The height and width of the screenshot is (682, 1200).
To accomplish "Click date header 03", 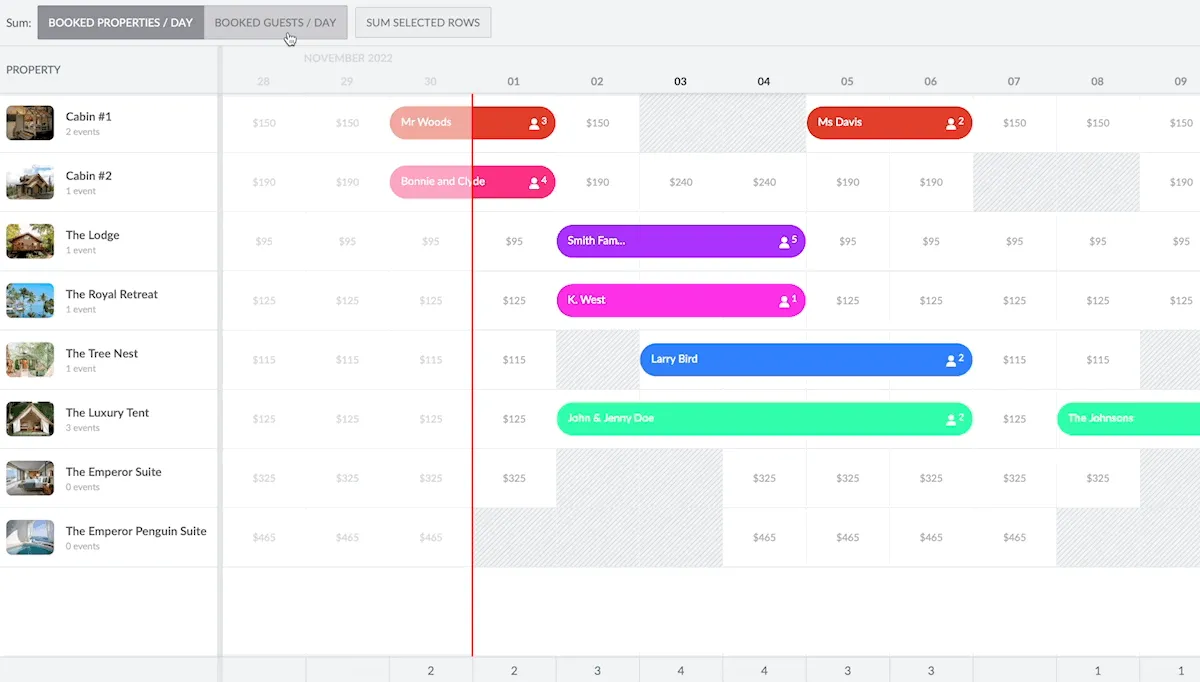I will pos(680,81).
